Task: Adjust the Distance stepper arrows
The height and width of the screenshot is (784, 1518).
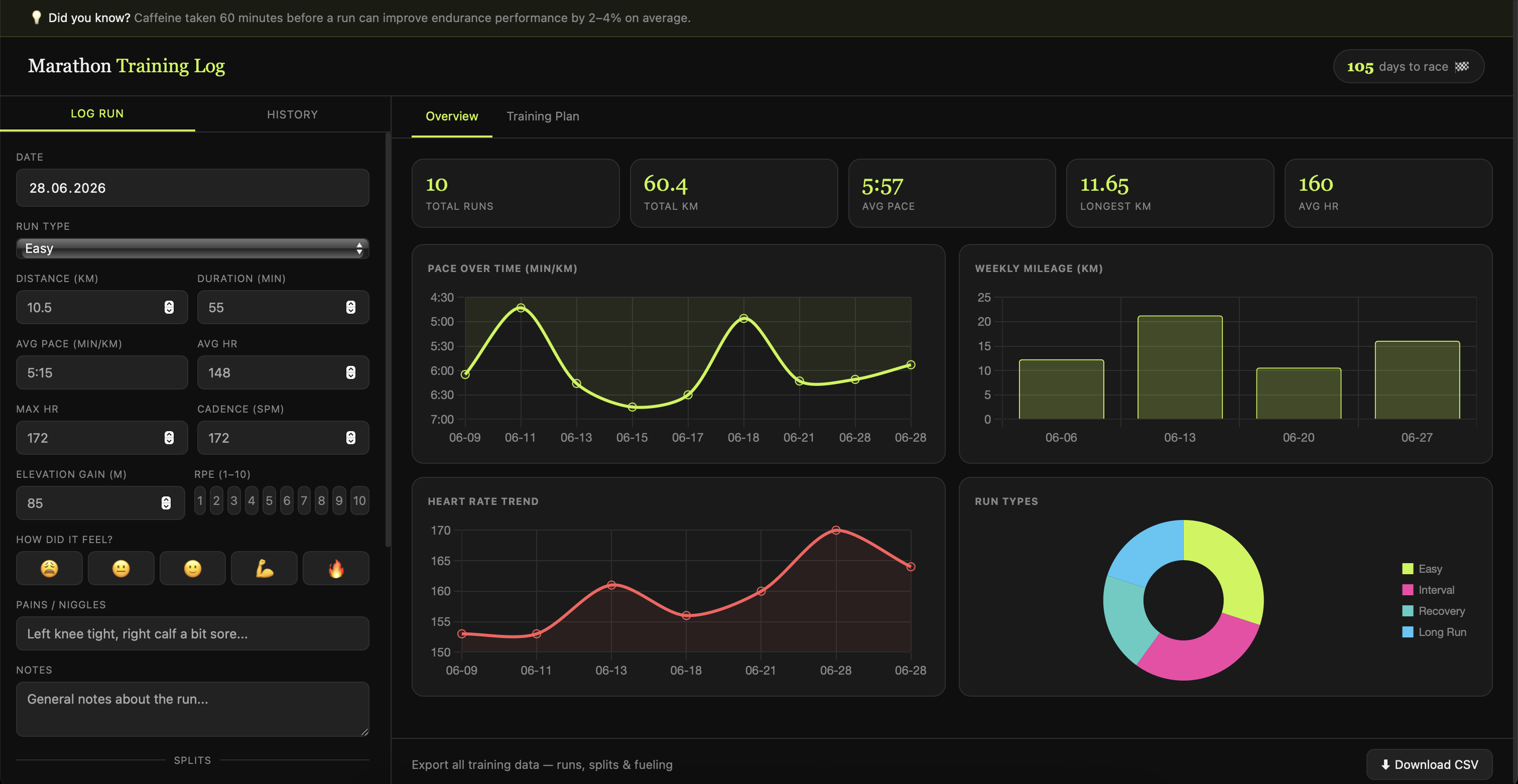Action: [169, 308]
